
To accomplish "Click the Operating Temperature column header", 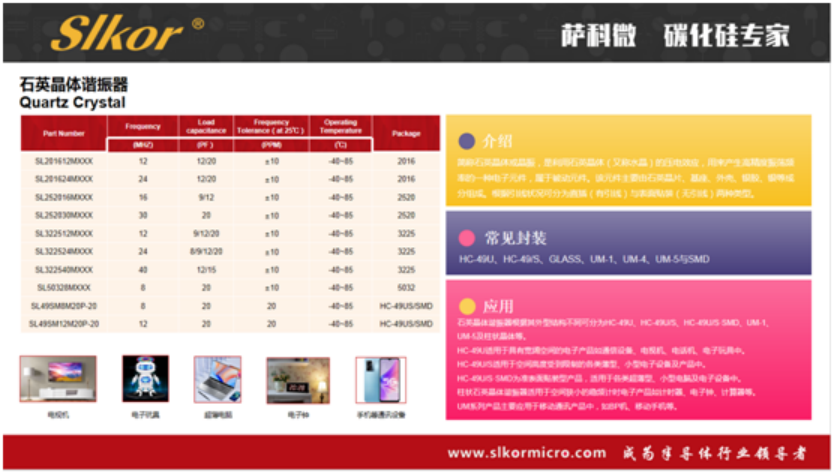I will [x=341, y=126].
